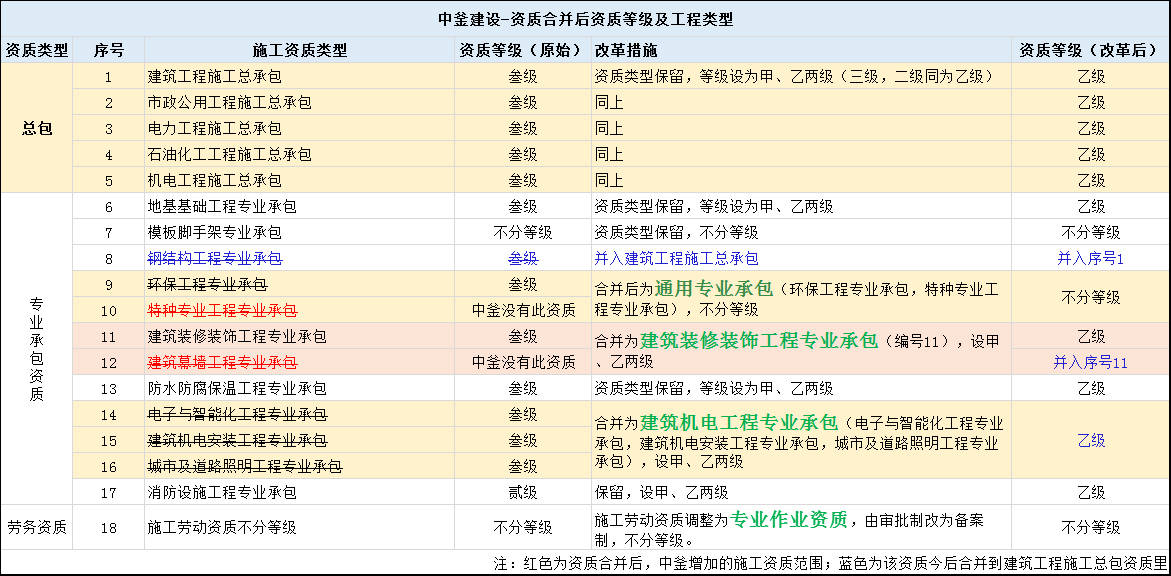Viewport: 1171px width, 576px height.
Task: Click the 资质等级（原始） column header
Action: 521,50
